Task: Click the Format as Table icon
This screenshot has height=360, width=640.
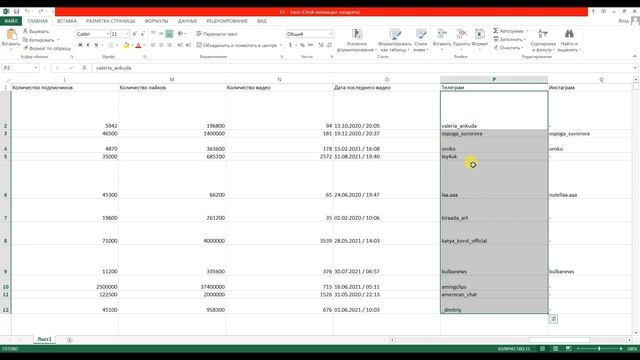Action: [x=395, y=34]
